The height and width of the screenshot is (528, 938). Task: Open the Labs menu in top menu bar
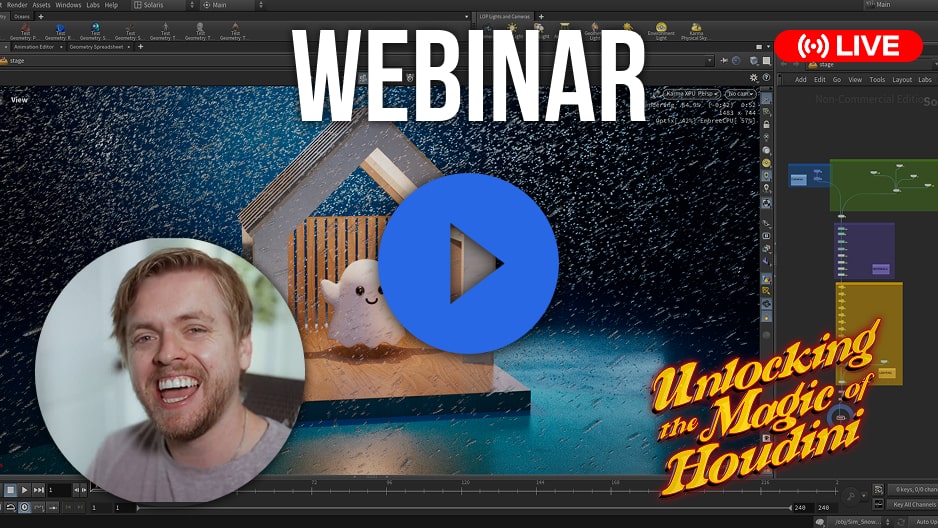coord(93,5)
